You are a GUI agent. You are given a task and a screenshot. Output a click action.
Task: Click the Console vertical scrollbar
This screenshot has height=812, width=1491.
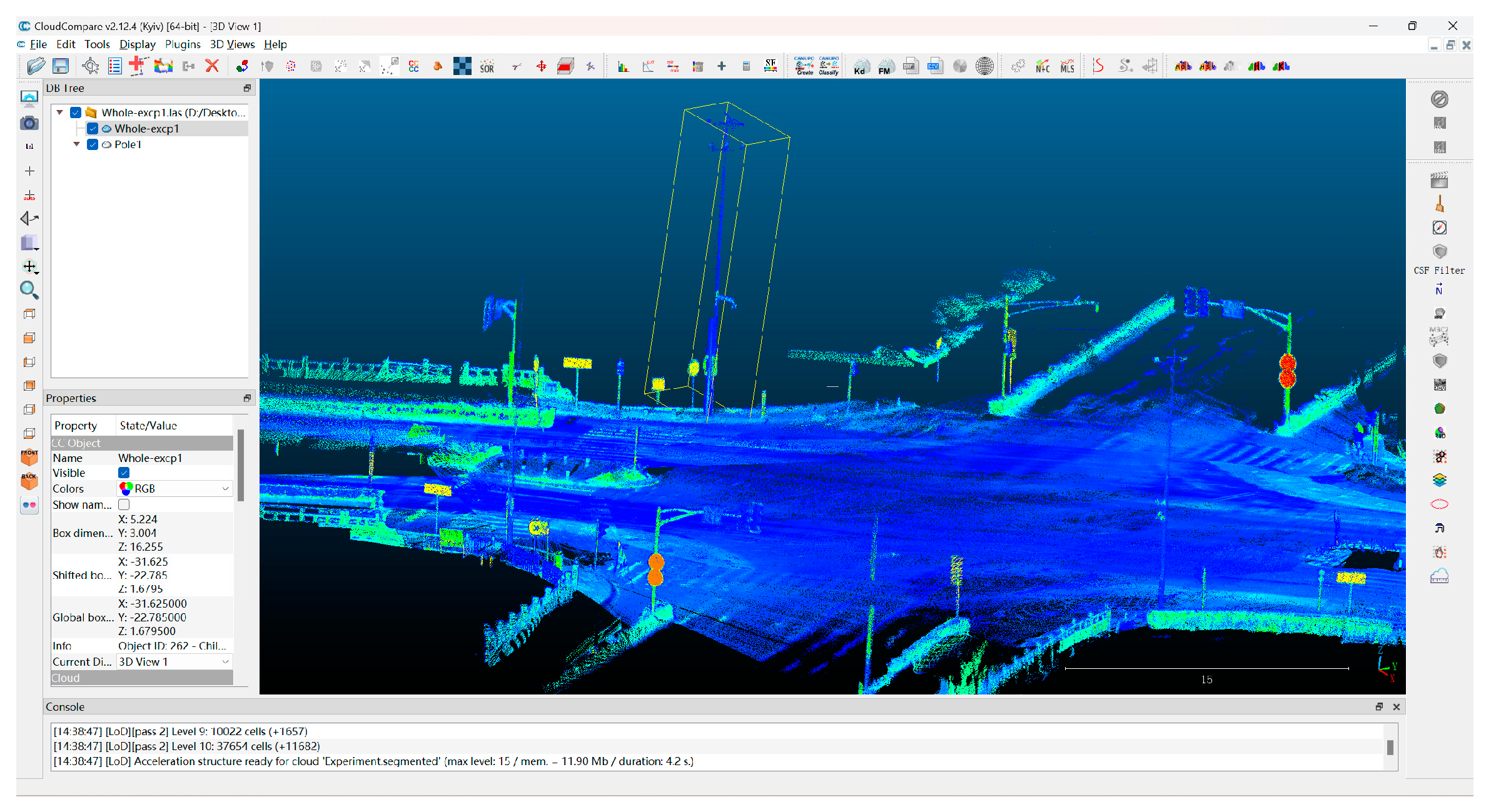[1390, 748]
